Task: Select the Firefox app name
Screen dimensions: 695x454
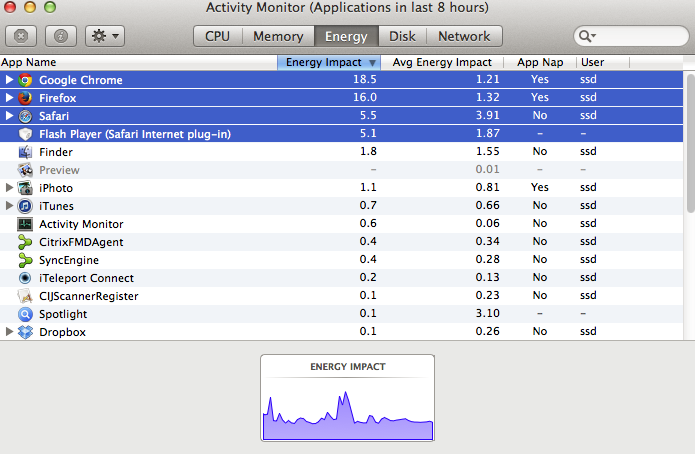Action: tap(58, 98)
